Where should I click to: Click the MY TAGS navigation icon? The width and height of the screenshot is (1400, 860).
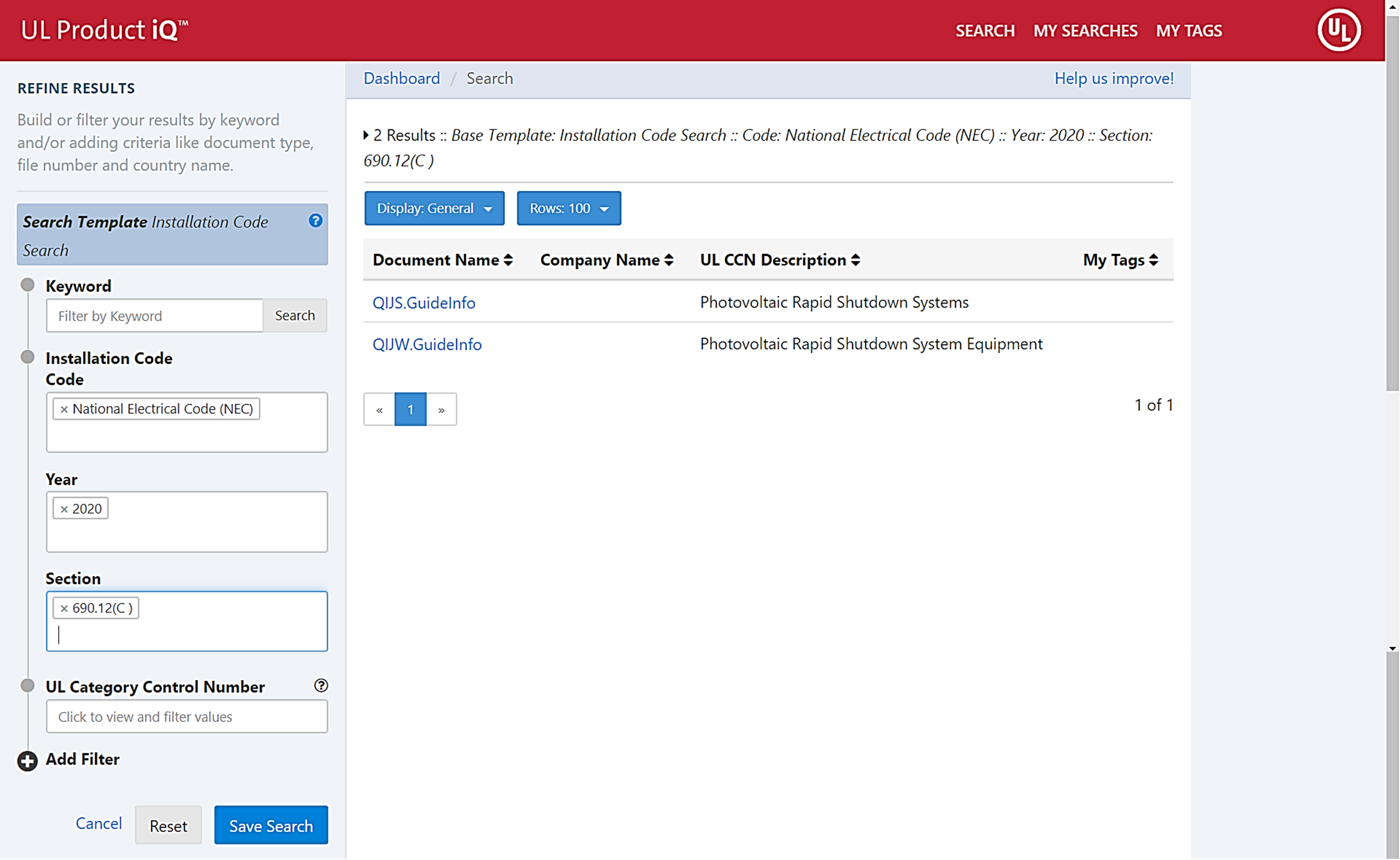[1189, 30]
